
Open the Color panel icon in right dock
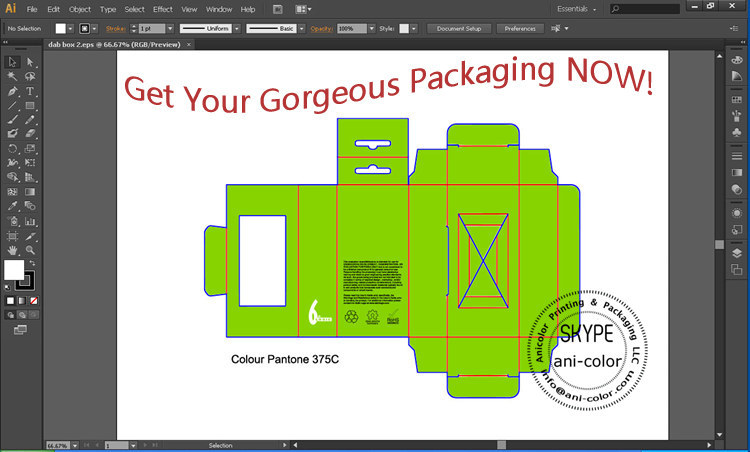(737, 60)
